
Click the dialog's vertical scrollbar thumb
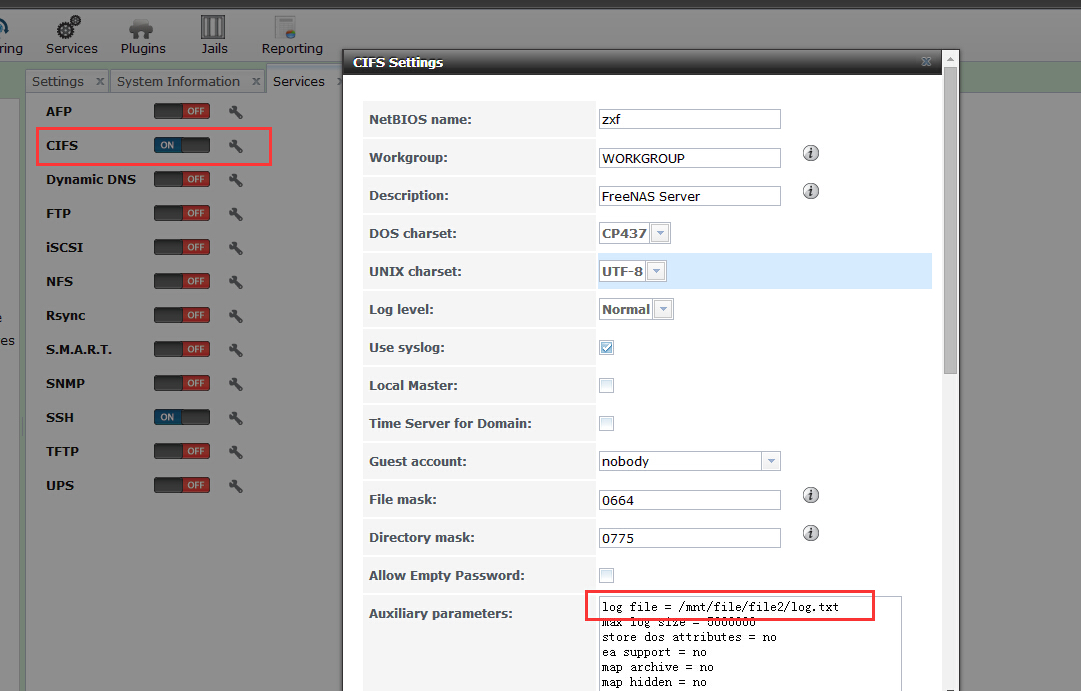click(x=951, y=220)
